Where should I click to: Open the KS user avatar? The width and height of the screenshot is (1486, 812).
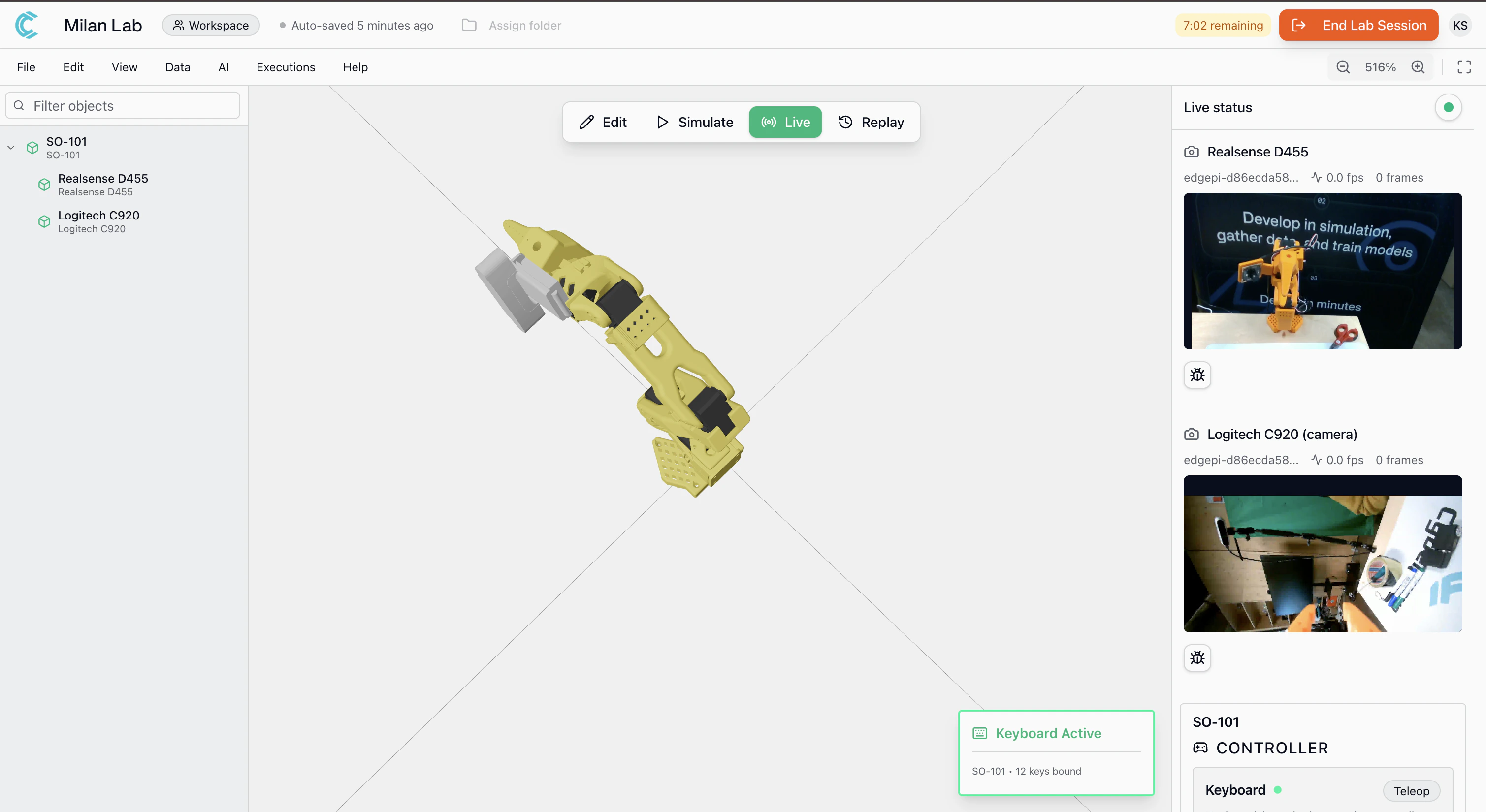click(x=1460, y=26)
